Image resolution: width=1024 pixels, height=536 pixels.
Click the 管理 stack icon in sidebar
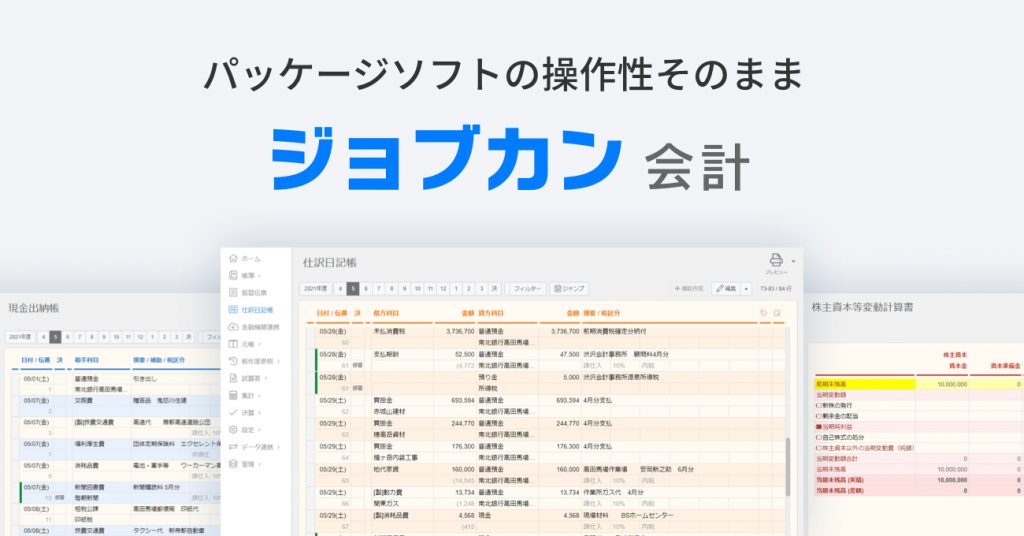pyautogui.click(x=233, y=464)
